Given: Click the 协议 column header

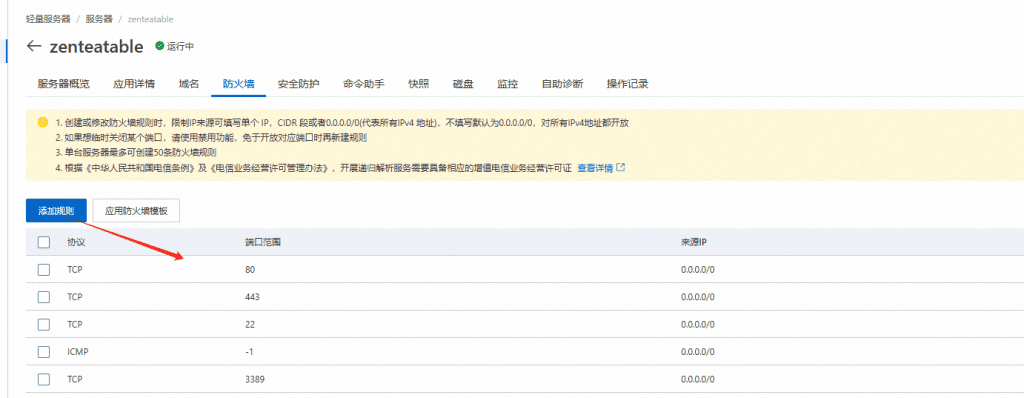Looking at the screenshot, I should pos(76,242).
